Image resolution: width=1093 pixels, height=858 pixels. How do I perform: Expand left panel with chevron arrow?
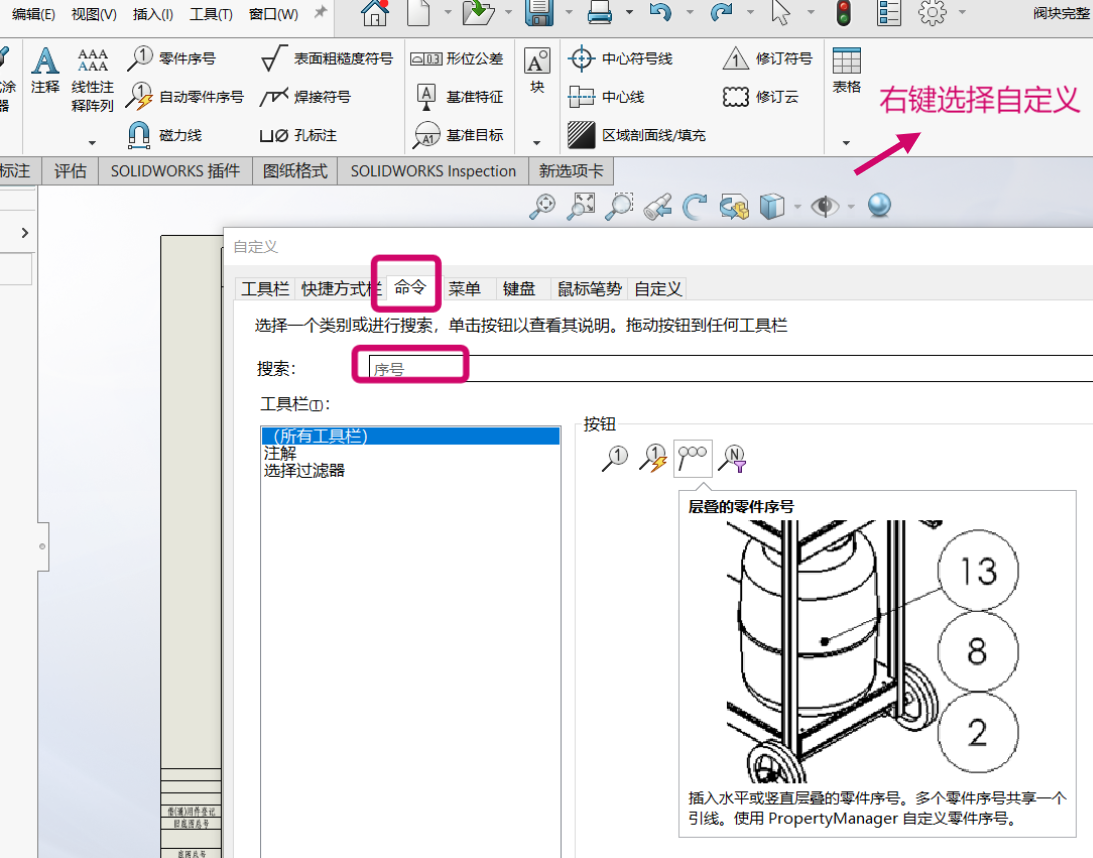click(25, 233)
